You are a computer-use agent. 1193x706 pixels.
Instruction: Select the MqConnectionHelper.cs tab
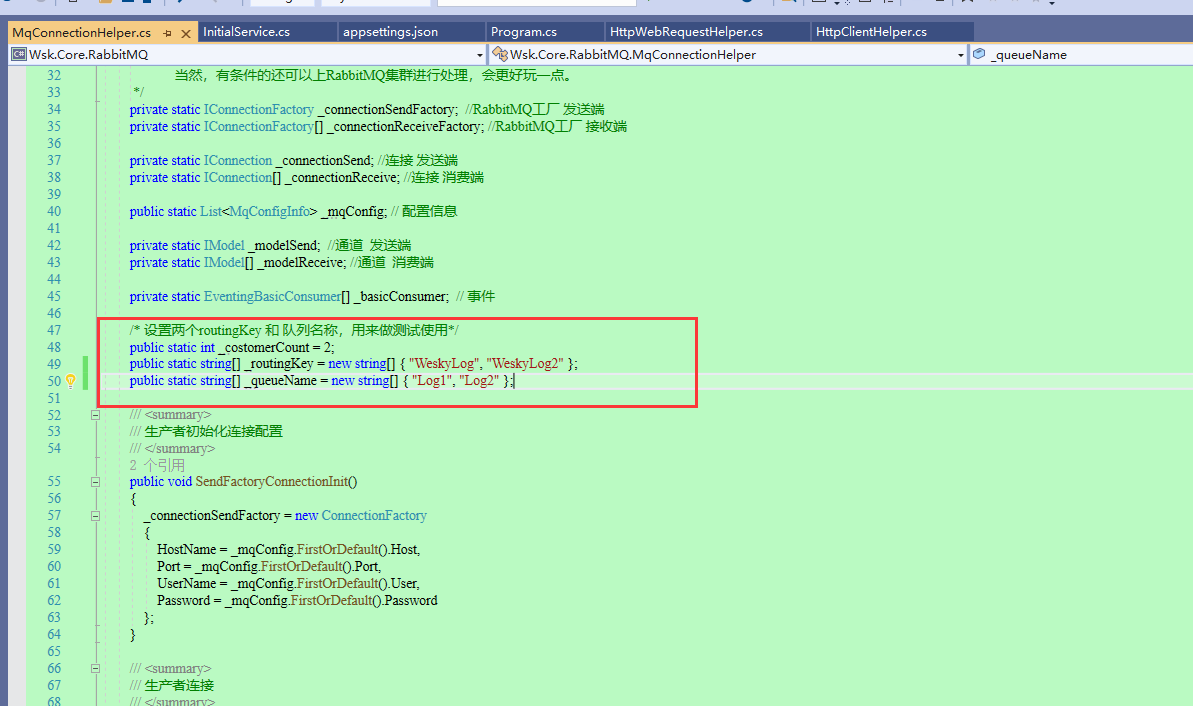pos(81,33)
